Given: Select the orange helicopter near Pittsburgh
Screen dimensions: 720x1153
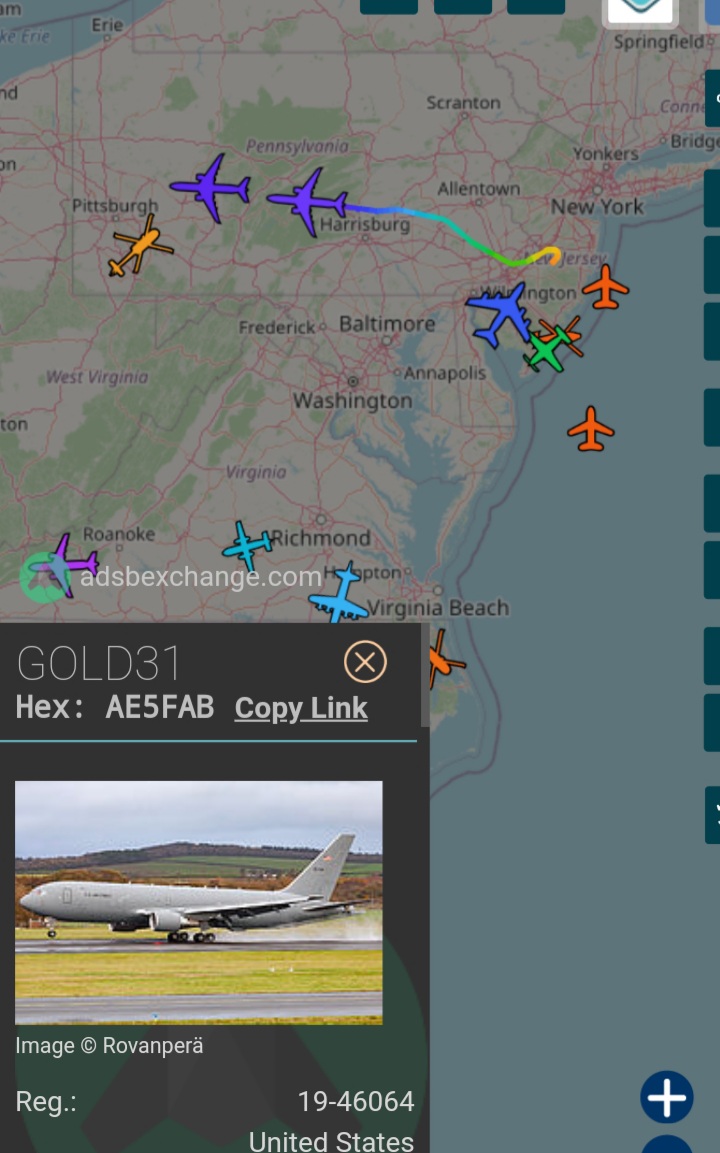Looking at the screenshot, I should (140, 246).
